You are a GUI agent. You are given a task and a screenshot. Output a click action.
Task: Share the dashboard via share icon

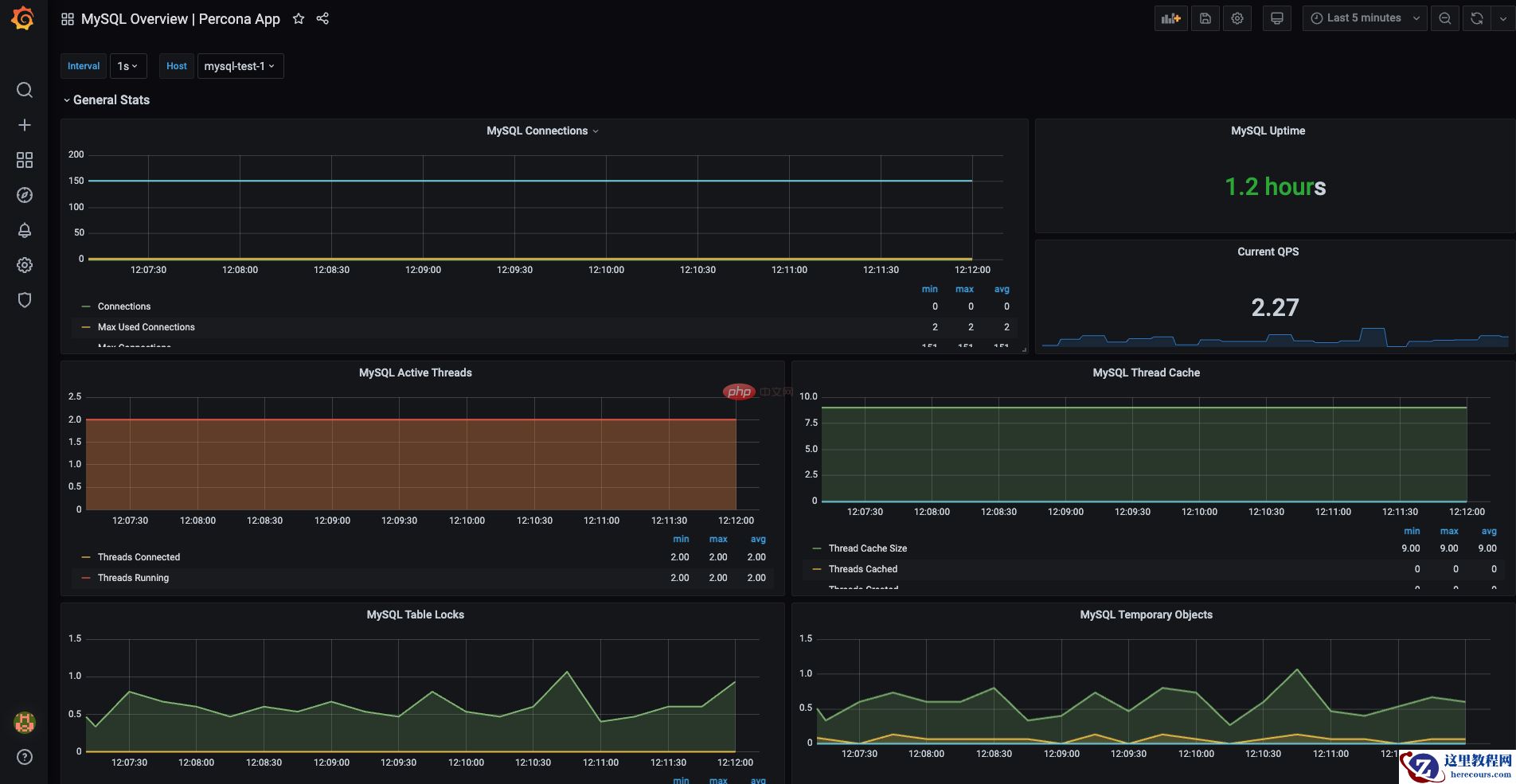pos(322,18)
